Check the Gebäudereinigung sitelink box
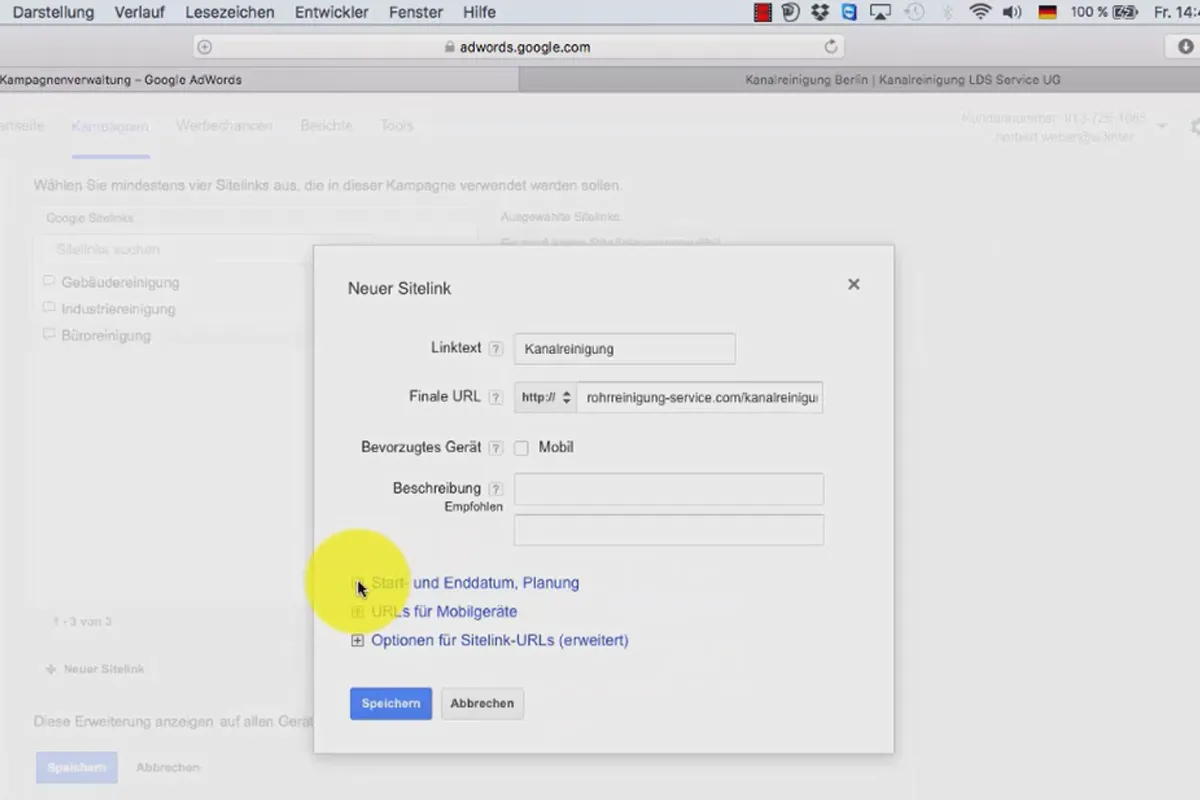Image resolution: width=1200 pixels, height=800 pixels. click(49, 282)
